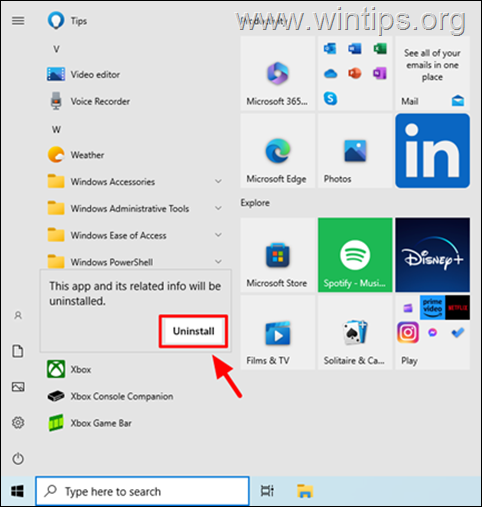
Task: Open Xbox Console Companion
Action: pos(133,396)
